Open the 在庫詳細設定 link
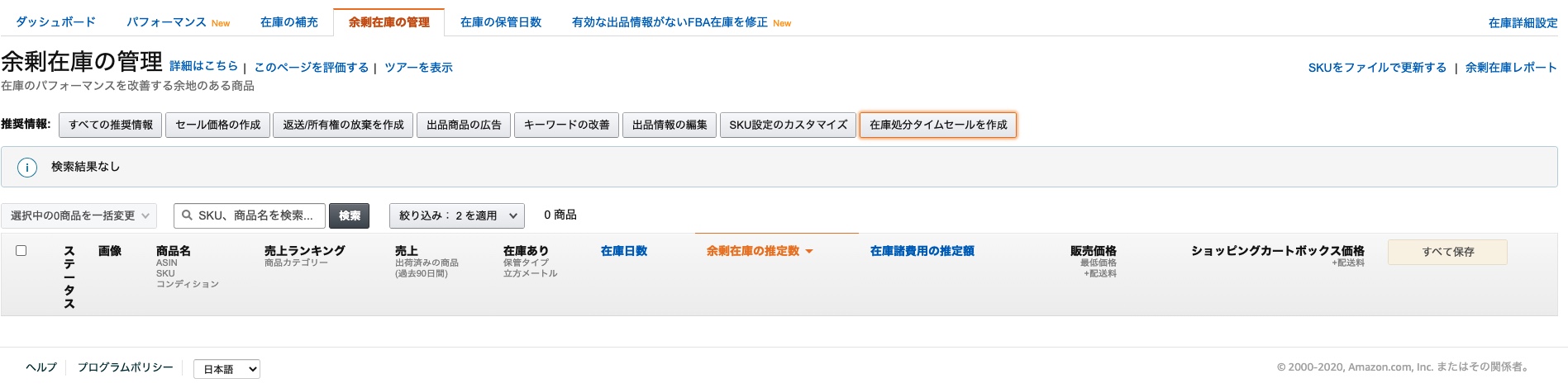Screen dimensions: 1568x388 pyautogui.click(x=1523, y=23)
